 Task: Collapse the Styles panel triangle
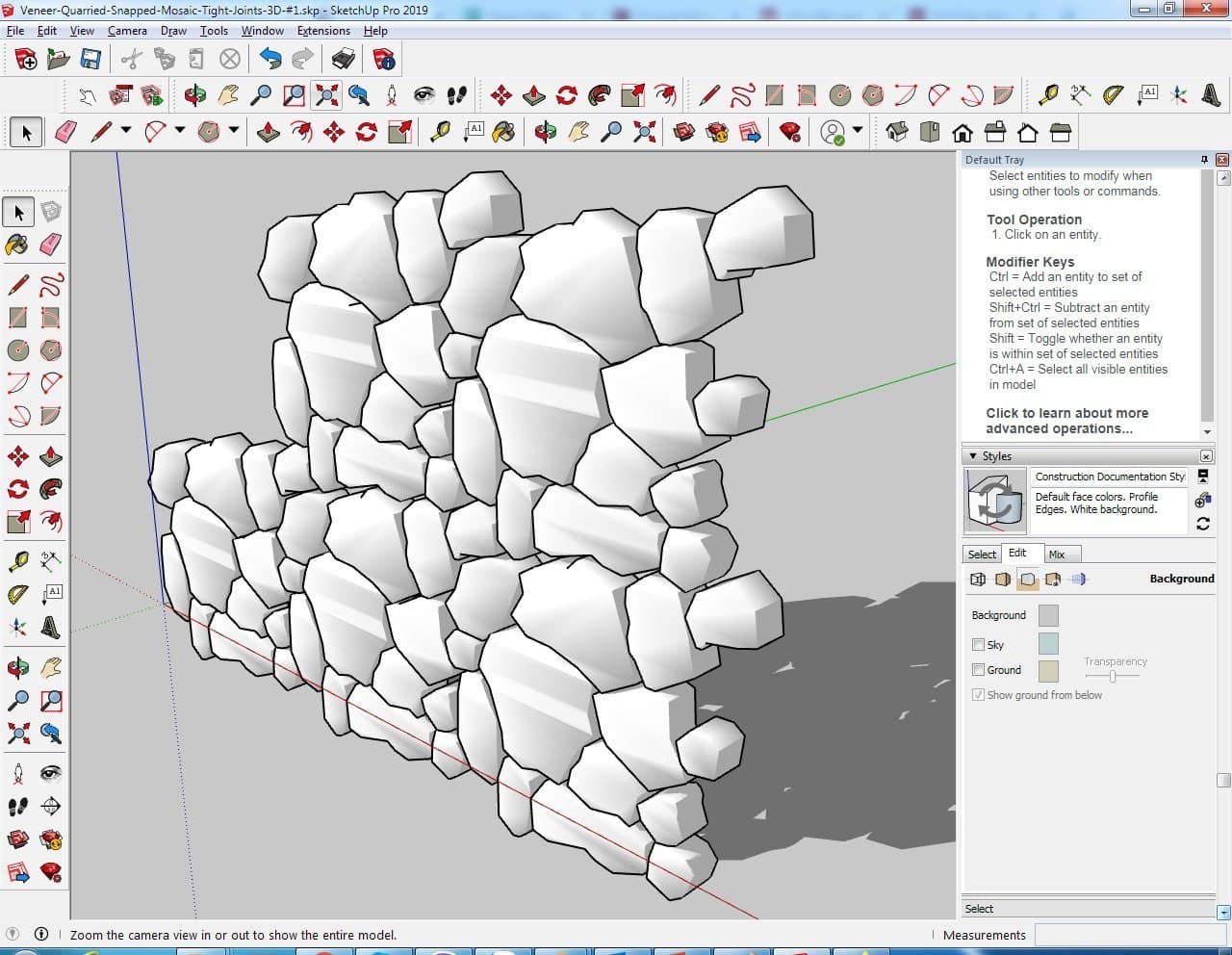tap(973, 456)
